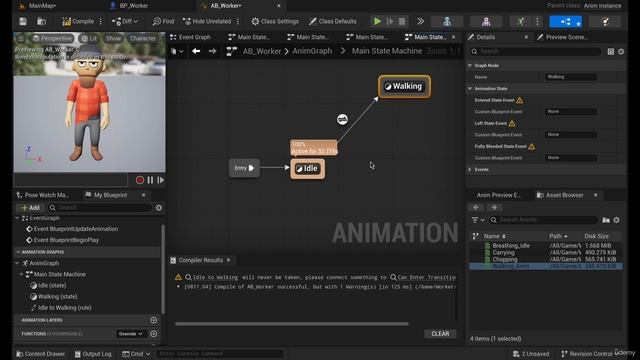Toggle preview recording button

pos(140,180)
